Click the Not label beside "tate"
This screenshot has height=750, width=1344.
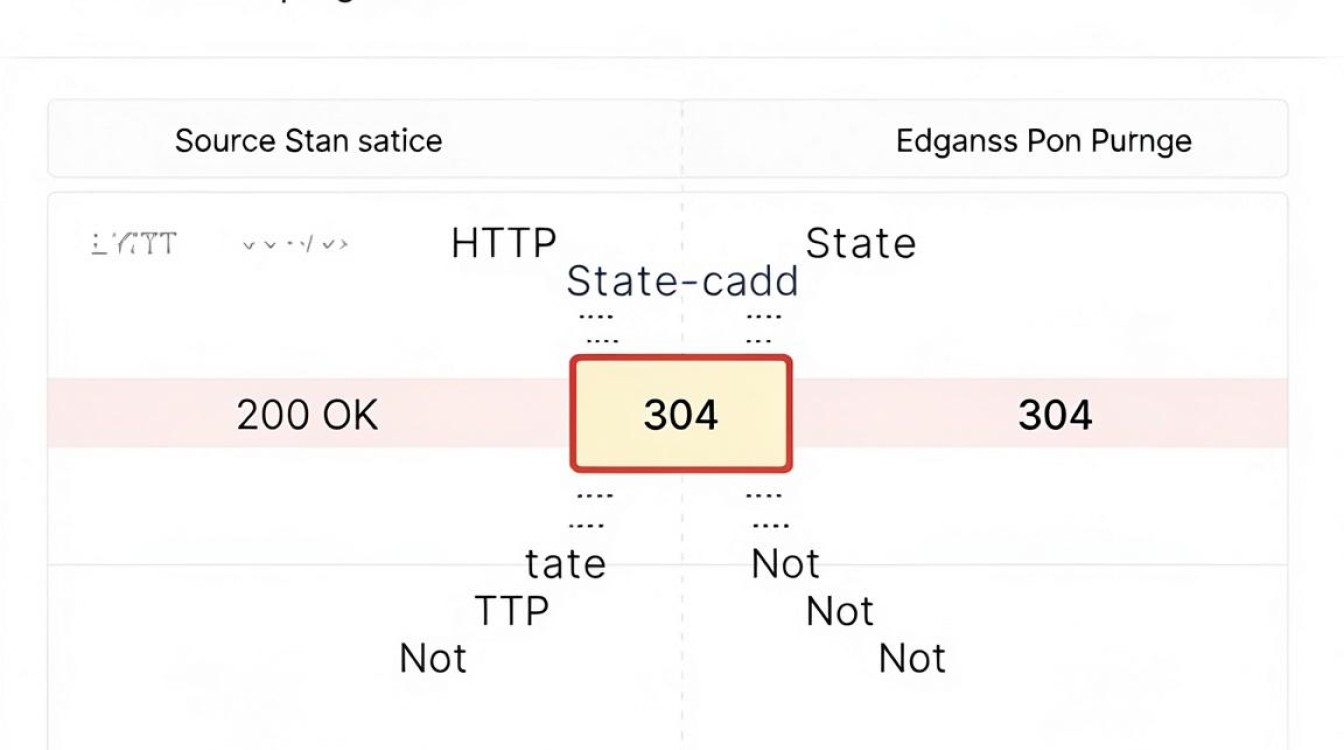tap(786, 564)
